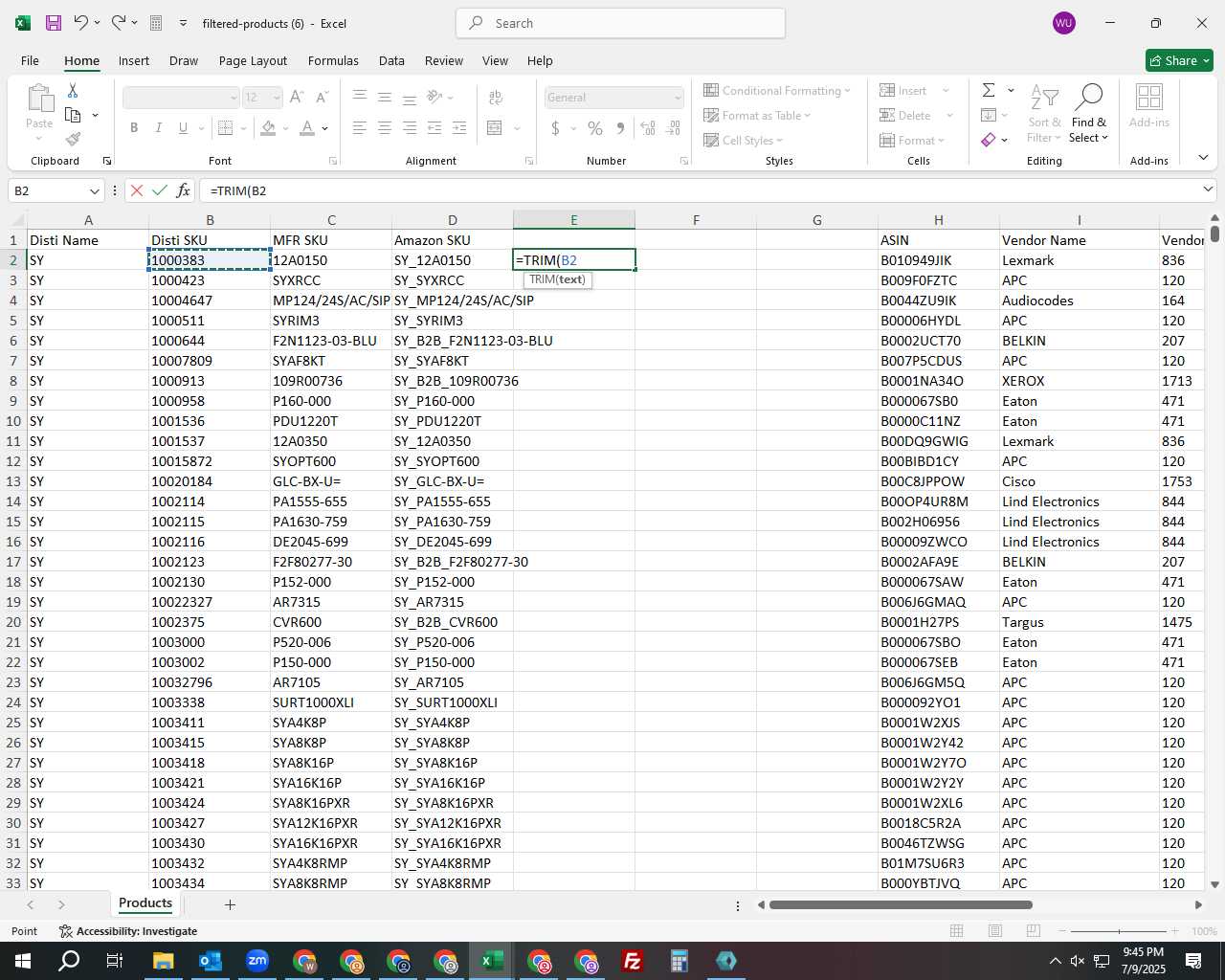Open File Explorer from taskbar
Image resolution: width=1225 pixels, height=980 pixels.
pos(163,961)
